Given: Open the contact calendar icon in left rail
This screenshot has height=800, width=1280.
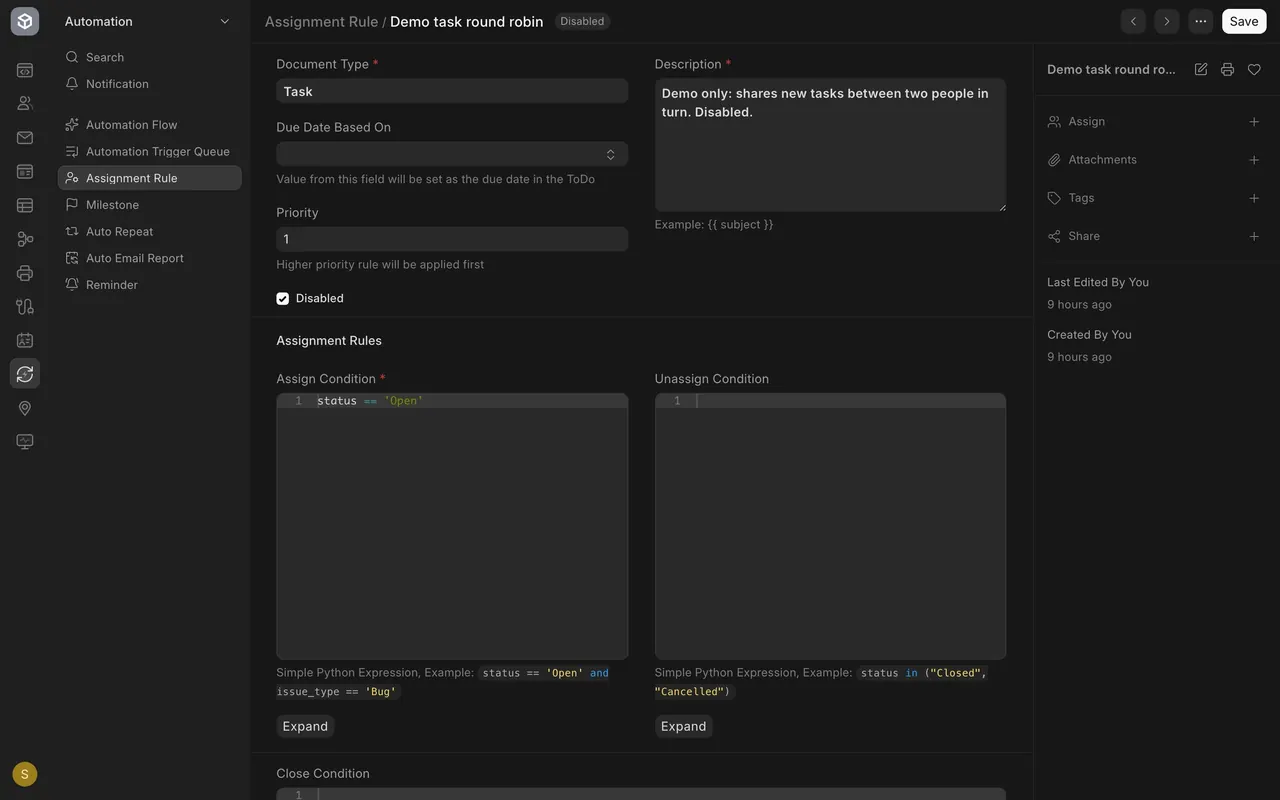Looking at the screenshot, I should [25, 341].
